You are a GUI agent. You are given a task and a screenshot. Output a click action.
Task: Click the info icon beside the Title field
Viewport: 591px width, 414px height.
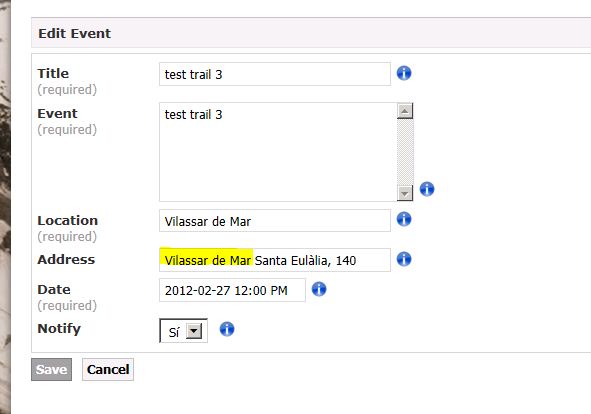click(x=404, y=73)
